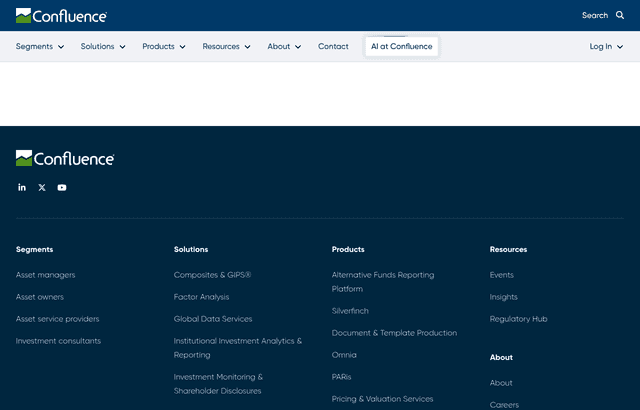Click the Confluence logo in the header
640x410 pixels.
(61, 16)
